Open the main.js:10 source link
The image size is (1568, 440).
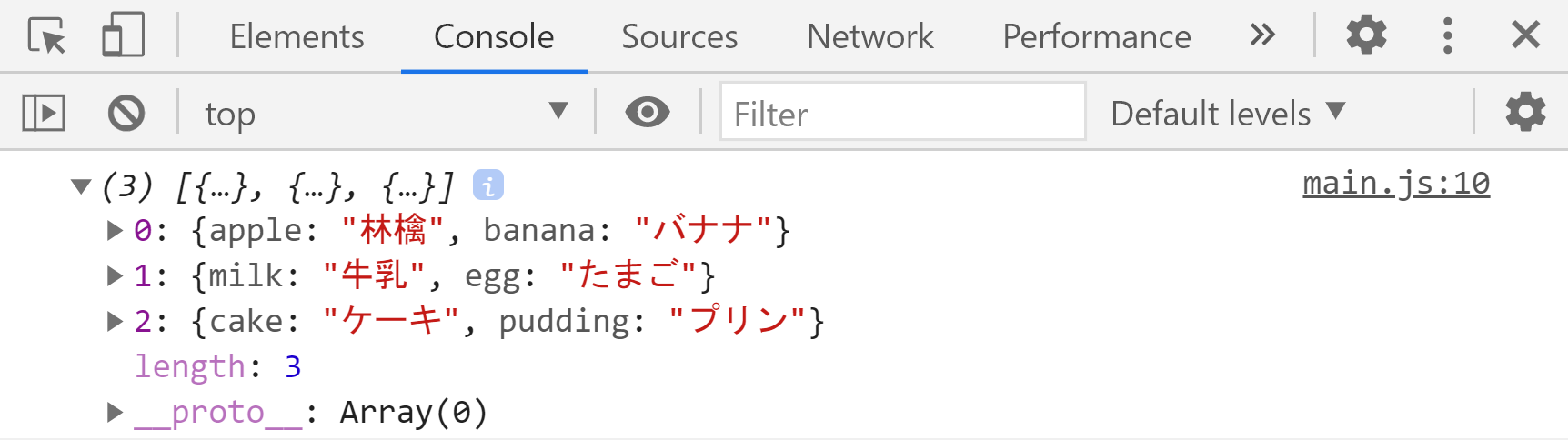click(x=1396, y=184)
